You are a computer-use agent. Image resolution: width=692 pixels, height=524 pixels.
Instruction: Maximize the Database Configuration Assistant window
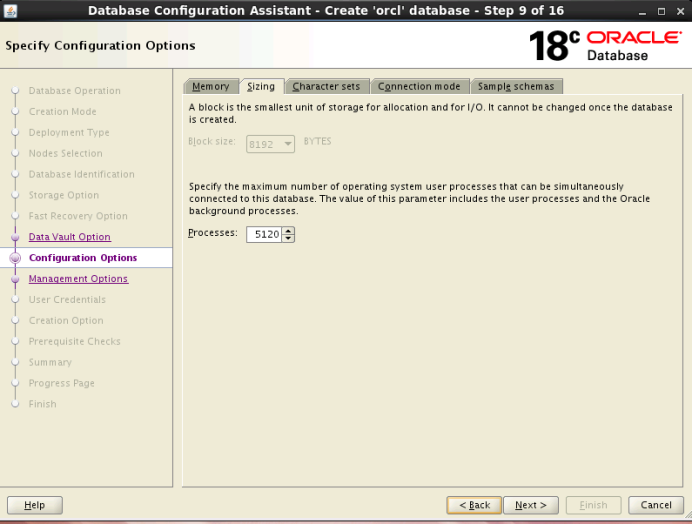661,11
